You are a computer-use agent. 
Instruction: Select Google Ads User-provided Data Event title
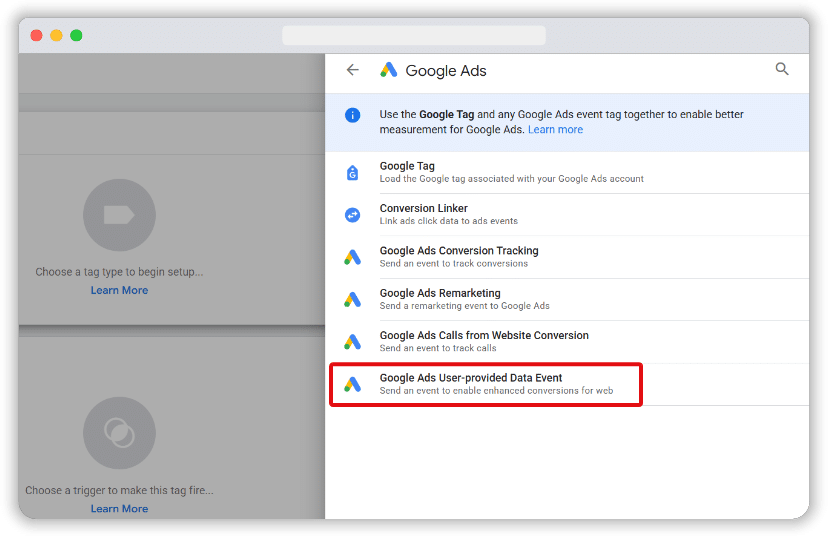click(x=471, y=378)
